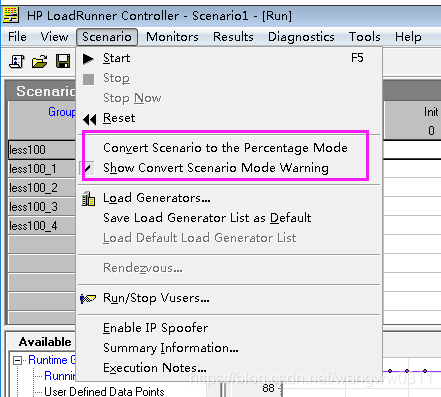Screen dimensions: 441x397
Task: Select the less100 group row
Action: click(x=42, y=150)
